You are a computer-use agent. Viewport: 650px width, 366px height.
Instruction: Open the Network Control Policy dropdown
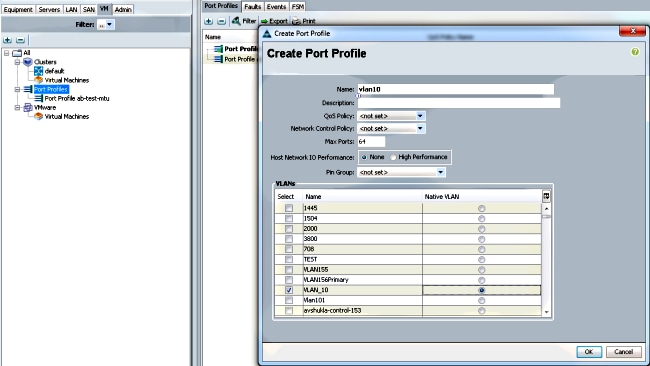tap(420, 128)
